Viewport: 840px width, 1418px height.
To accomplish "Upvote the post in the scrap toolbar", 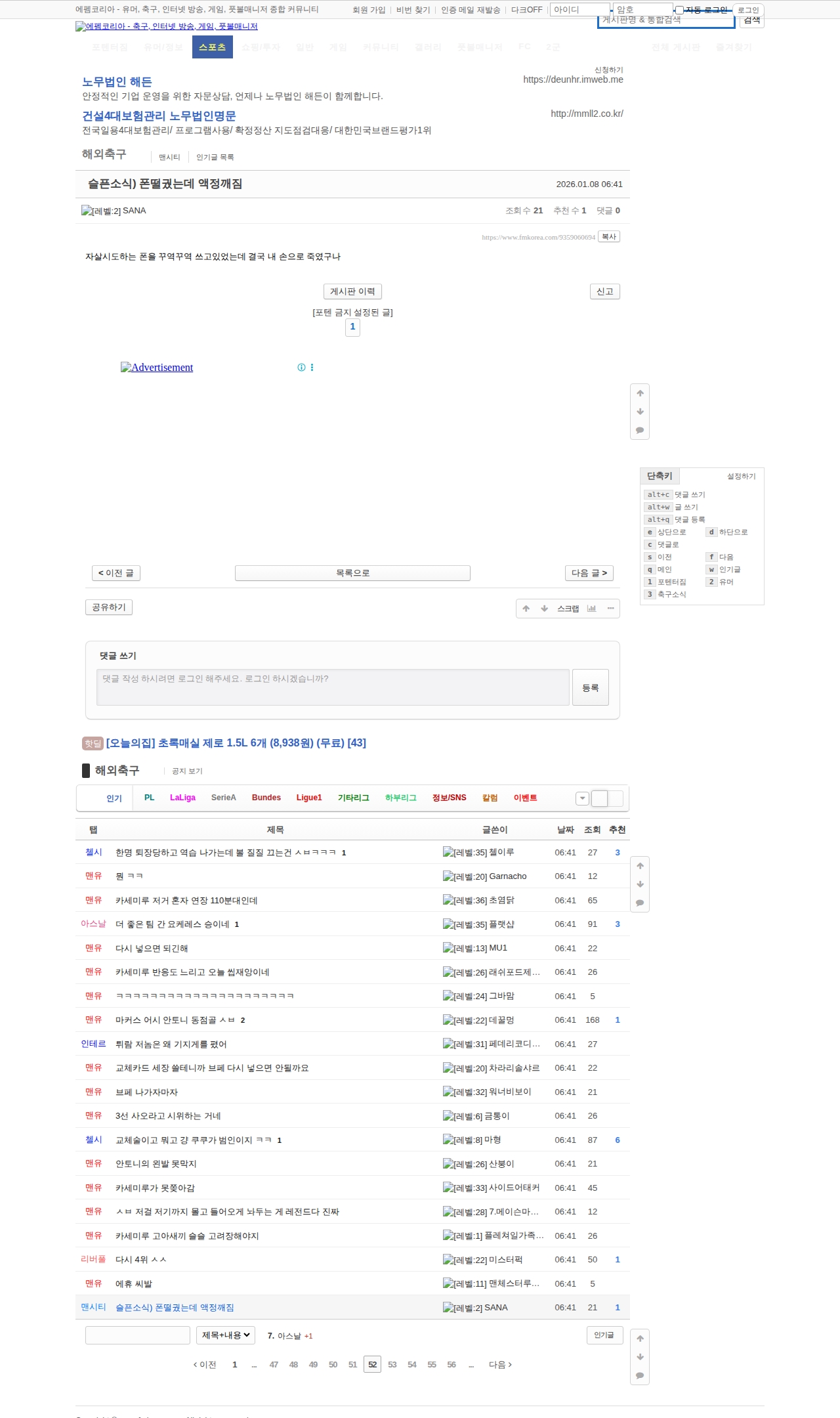I will 526,609.
